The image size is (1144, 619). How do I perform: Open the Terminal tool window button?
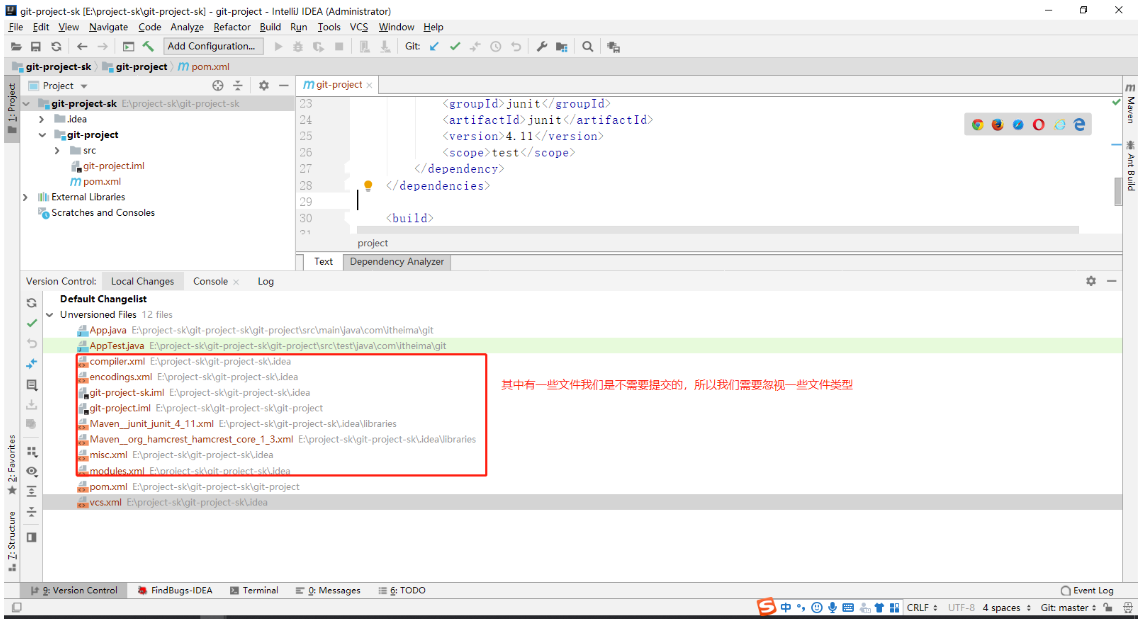point(255,590)
